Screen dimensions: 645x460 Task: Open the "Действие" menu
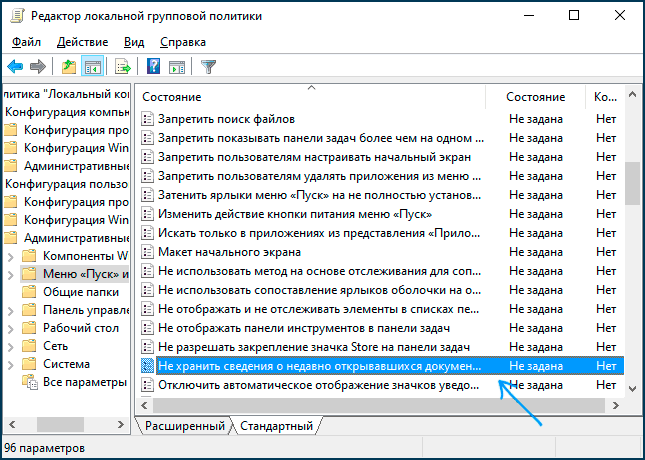(82, 42)
